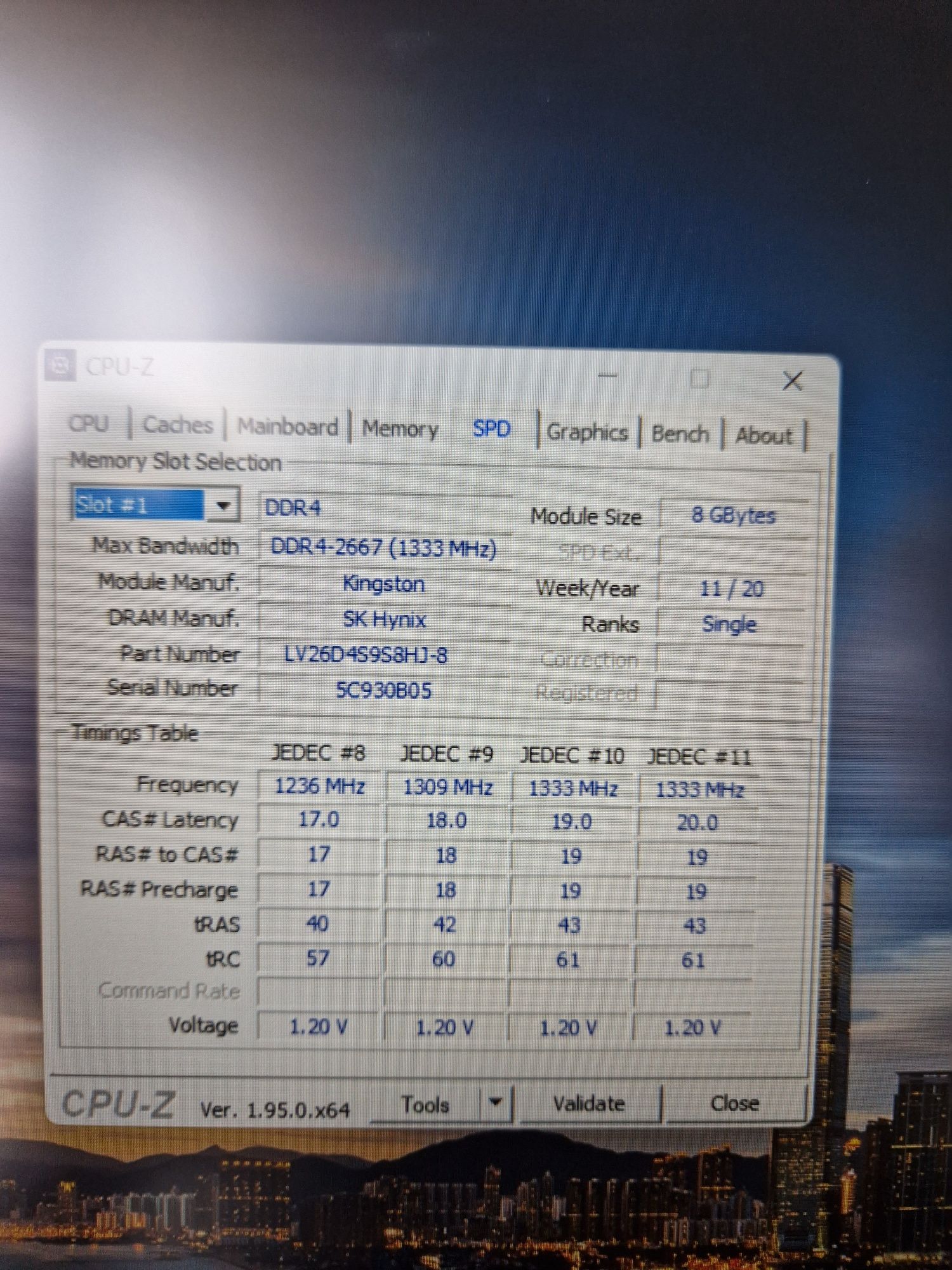Select the Memory tab
Screen dimensions: 952x1270
coord(400,429)
